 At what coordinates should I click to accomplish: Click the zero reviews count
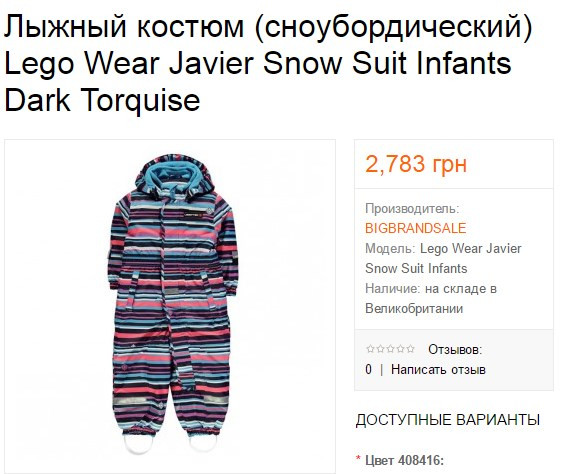(368, 369)
